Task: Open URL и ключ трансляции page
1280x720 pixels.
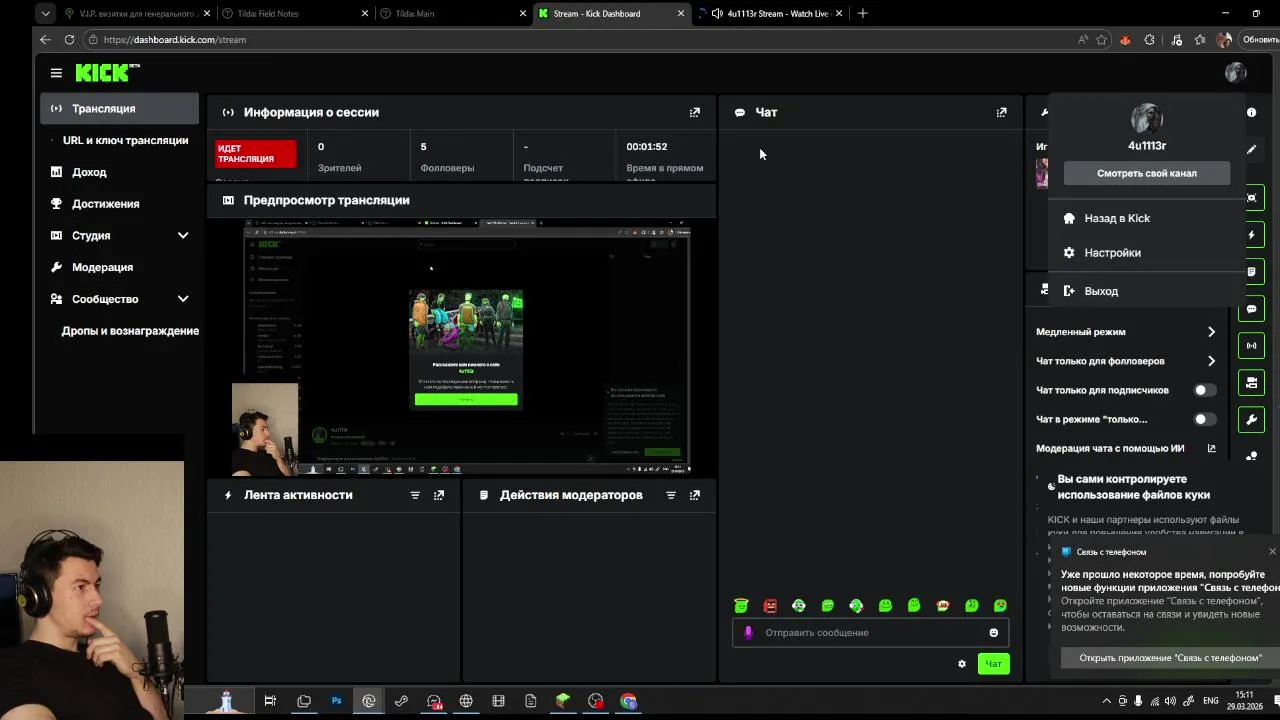Action: [x=125, y=141]
